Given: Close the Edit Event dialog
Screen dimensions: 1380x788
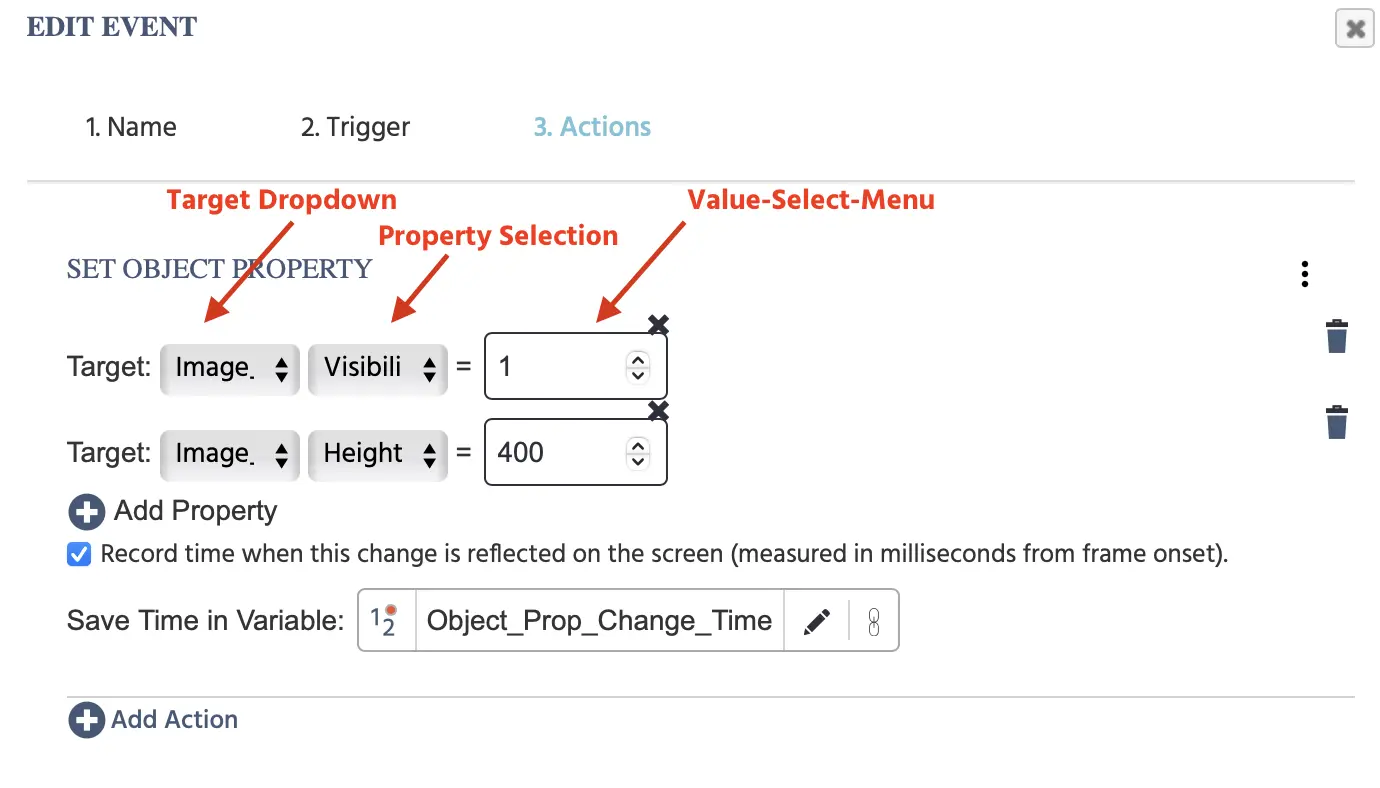Looking at the screenshot, I should [1355, 29].
